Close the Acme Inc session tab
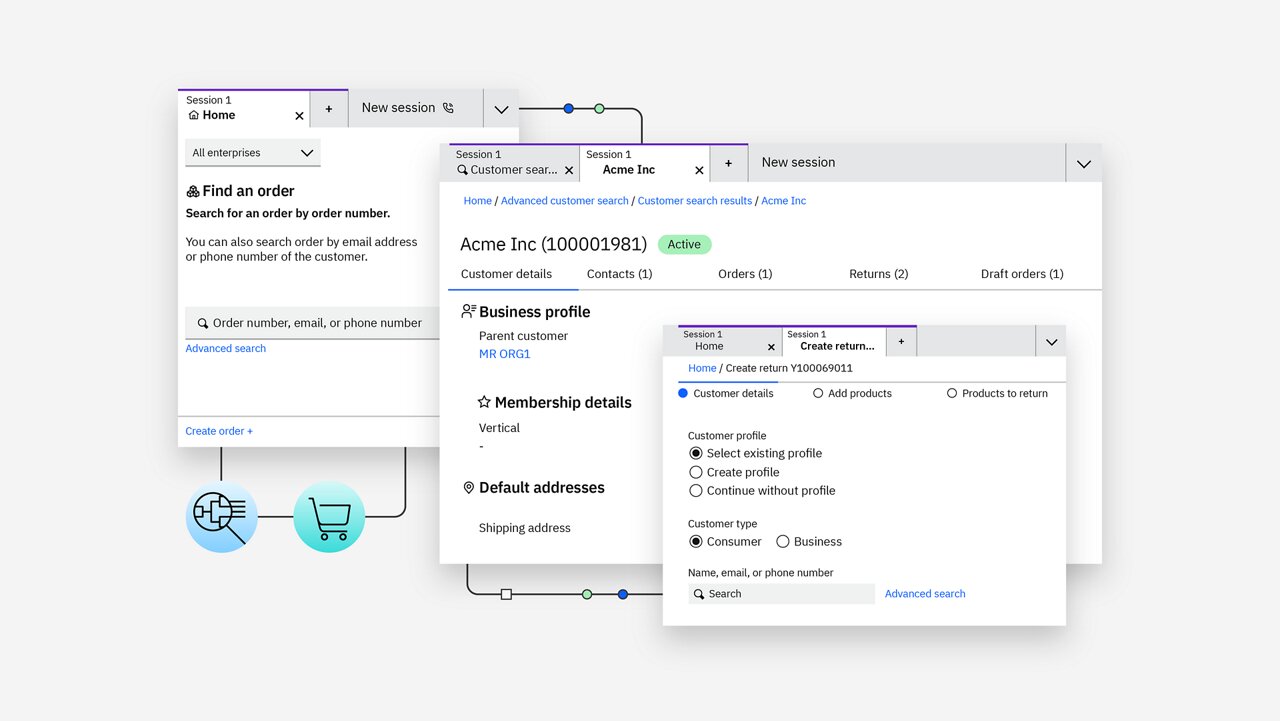This screenshot has height=721, width=1280. pos(699,171)
